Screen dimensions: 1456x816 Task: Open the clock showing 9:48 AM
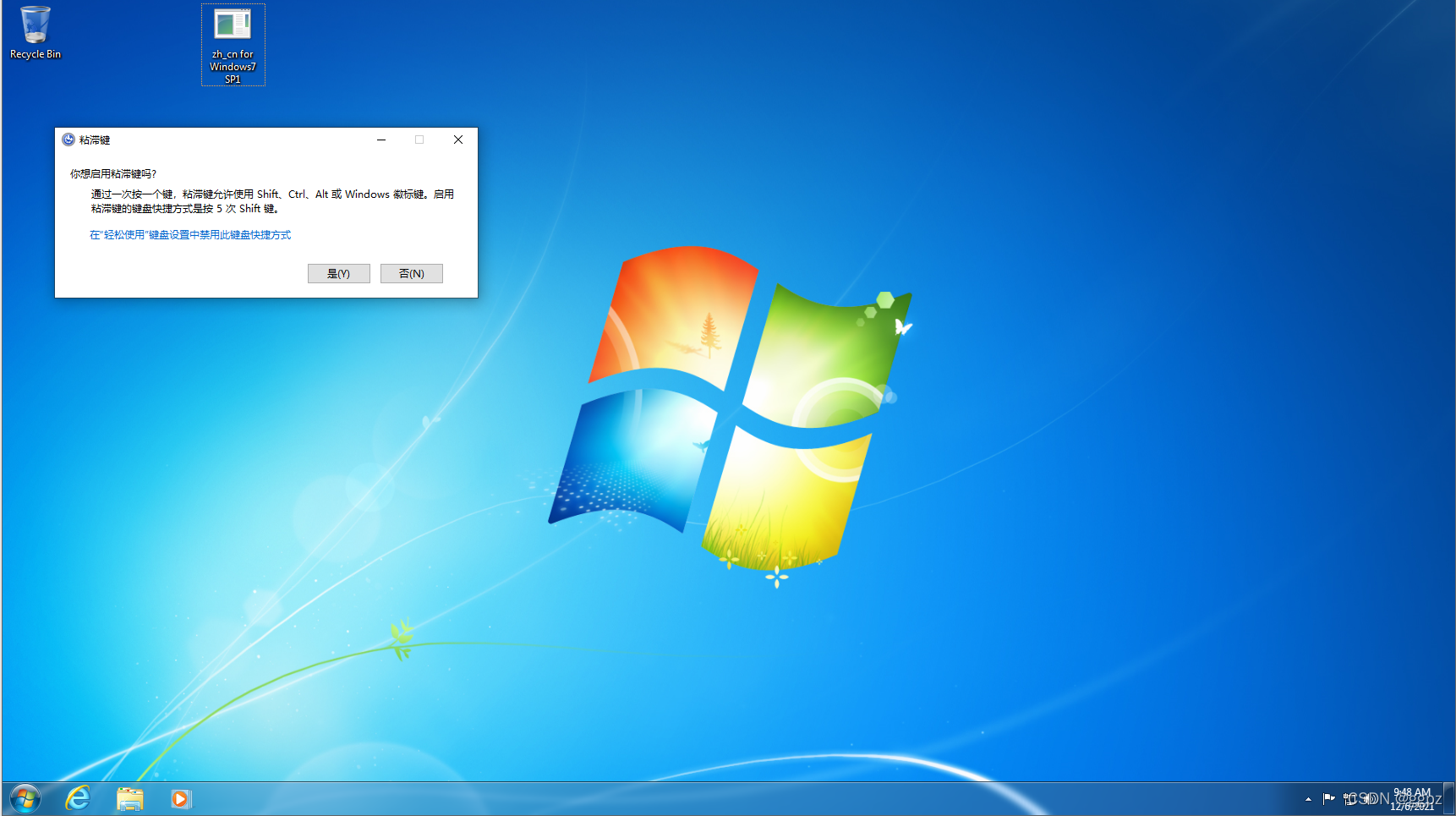point(1412,798)
